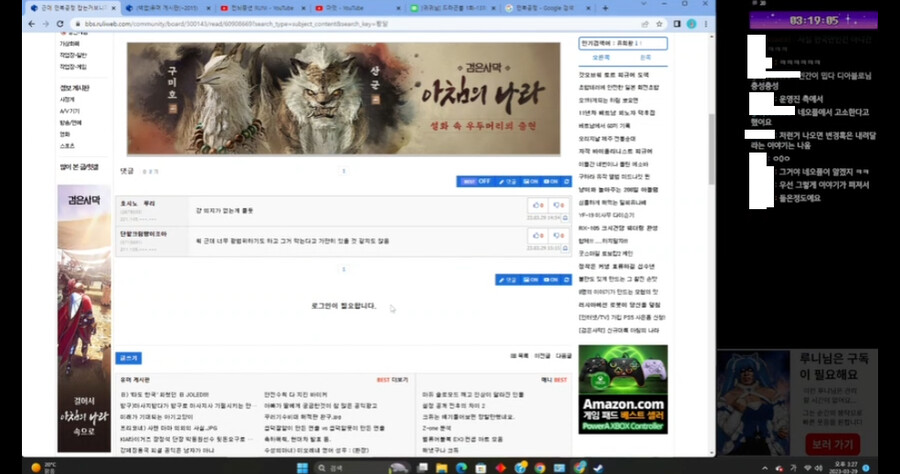The height and width of the screenshot is (474, 900).
Task: Switch to the Google search tab
Action: click(x=545, y=8)
